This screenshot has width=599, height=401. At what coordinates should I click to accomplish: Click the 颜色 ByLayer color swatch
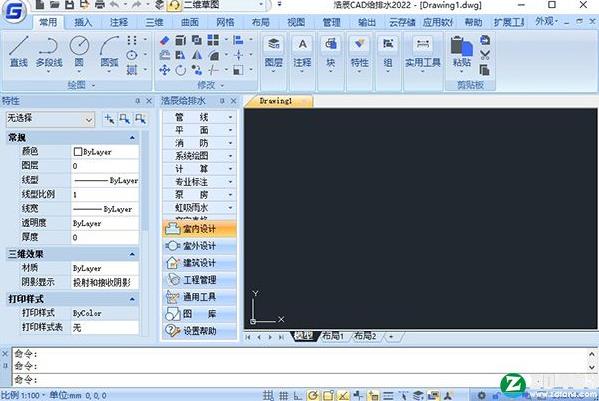(78, 152)
